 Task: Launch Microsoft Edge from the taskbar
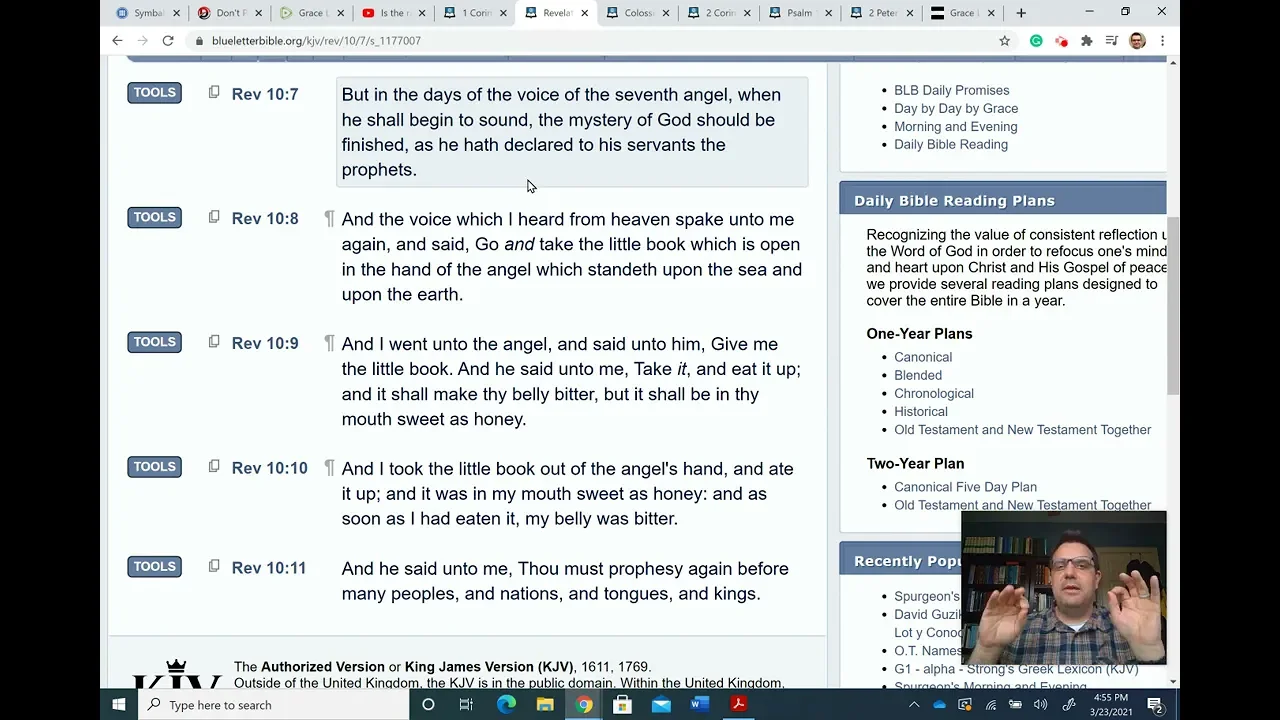506,705
